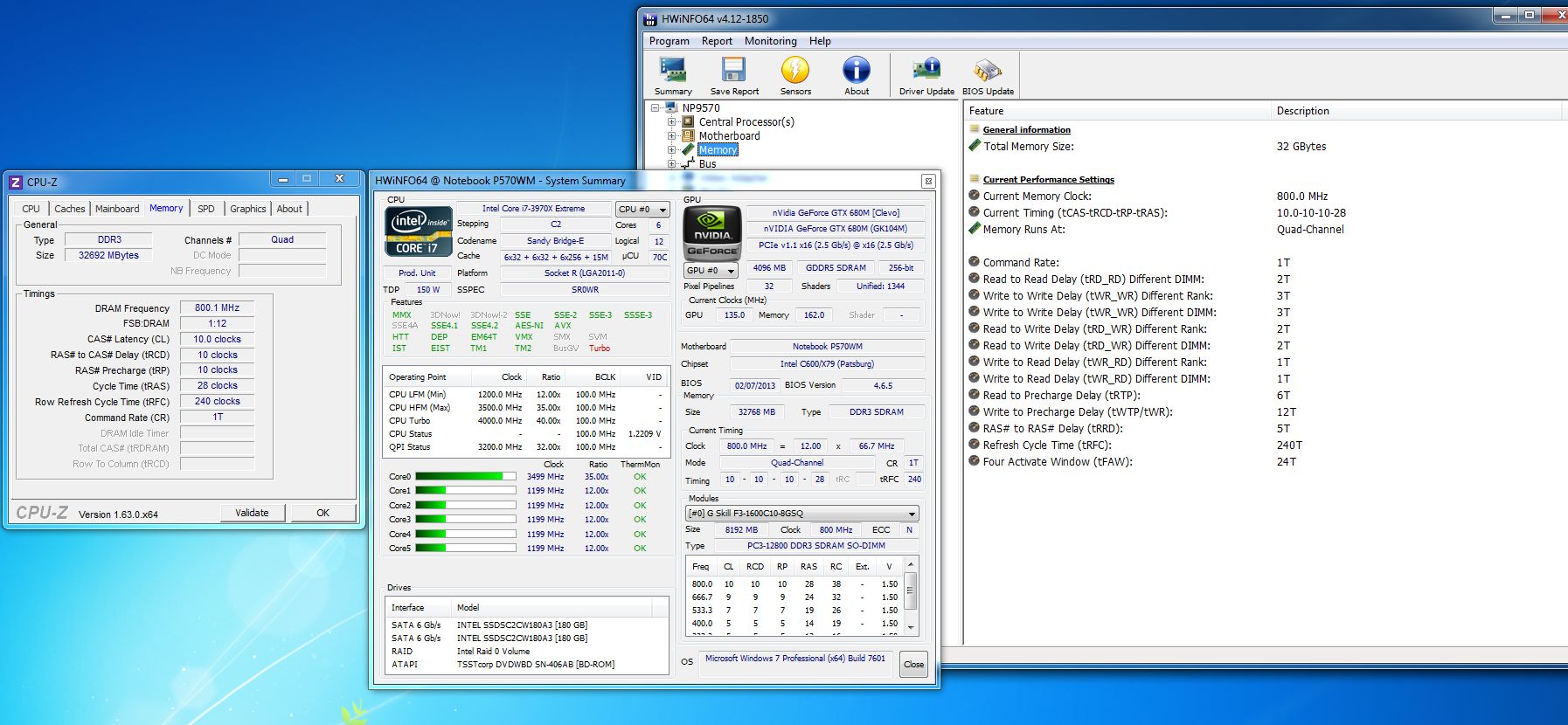
Task: Collapse the NP9570 tree node
Action: (655, 108)
